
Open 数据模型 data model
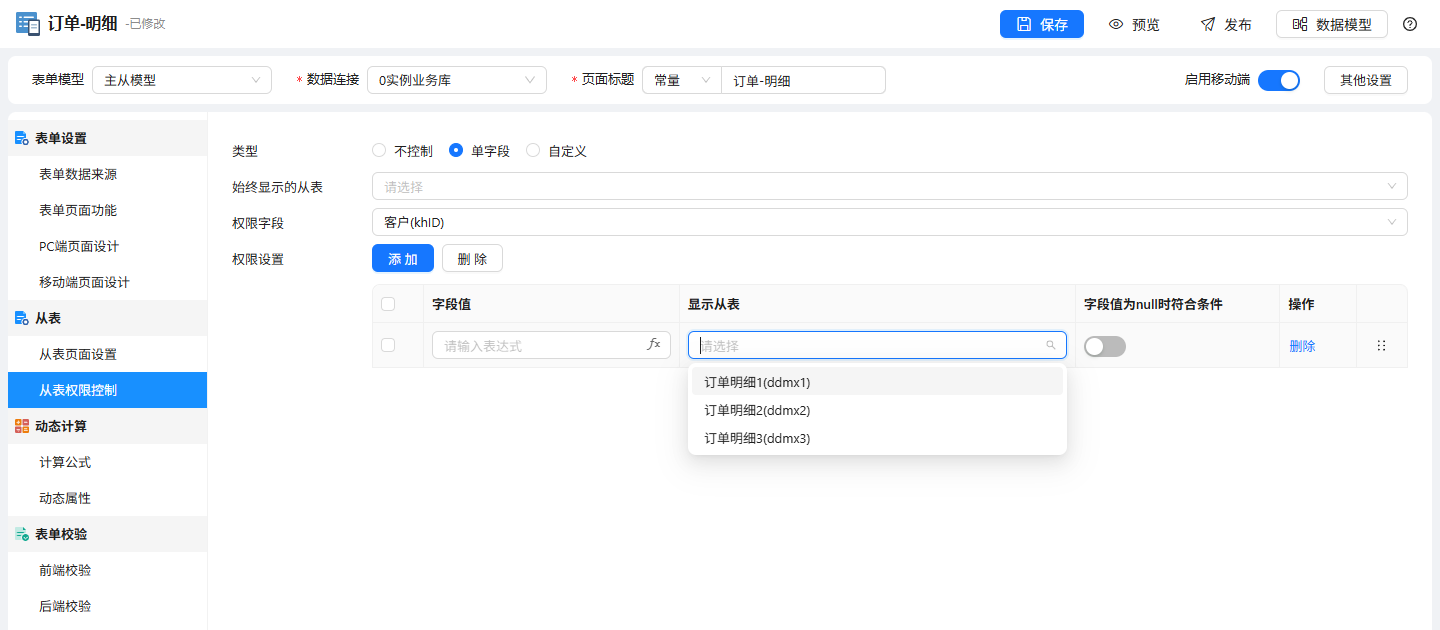pyautogui.click(x=1332, y=24)
